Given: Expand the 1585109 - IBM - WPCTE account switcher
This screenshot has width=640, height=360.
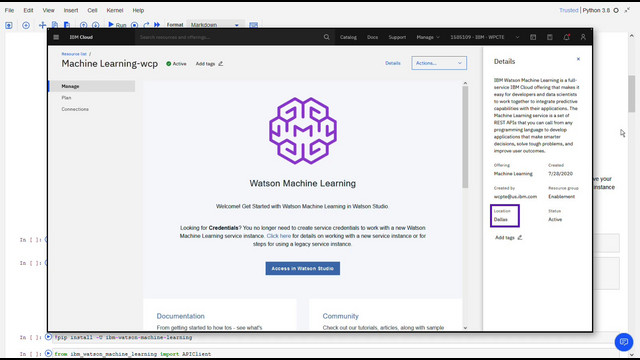Looking at the screenshot, I should [484, 37].
